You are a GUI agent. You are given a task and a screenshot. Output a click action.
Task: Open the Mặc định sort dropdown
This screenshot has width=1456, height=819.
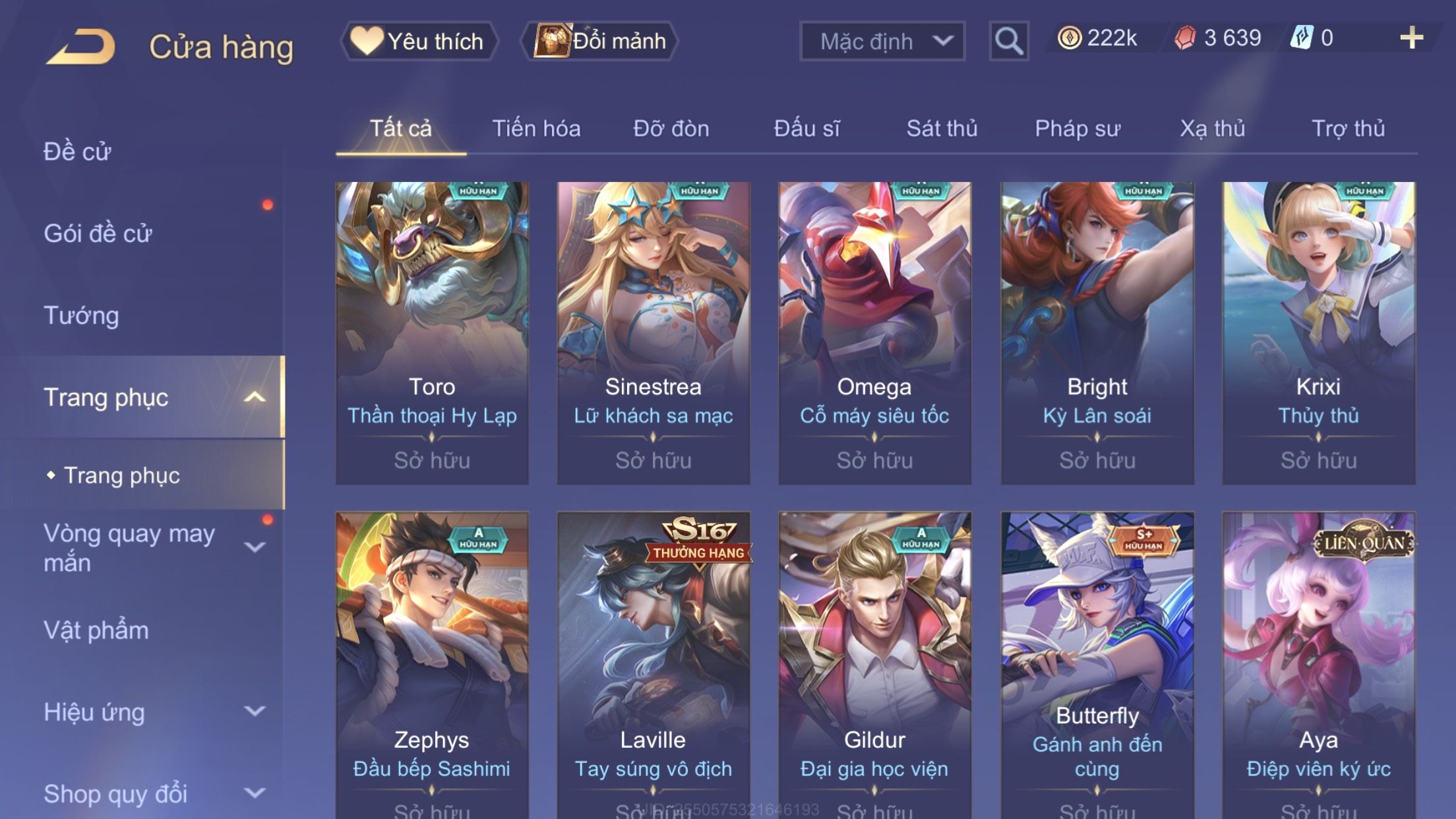tap(882, 41)
